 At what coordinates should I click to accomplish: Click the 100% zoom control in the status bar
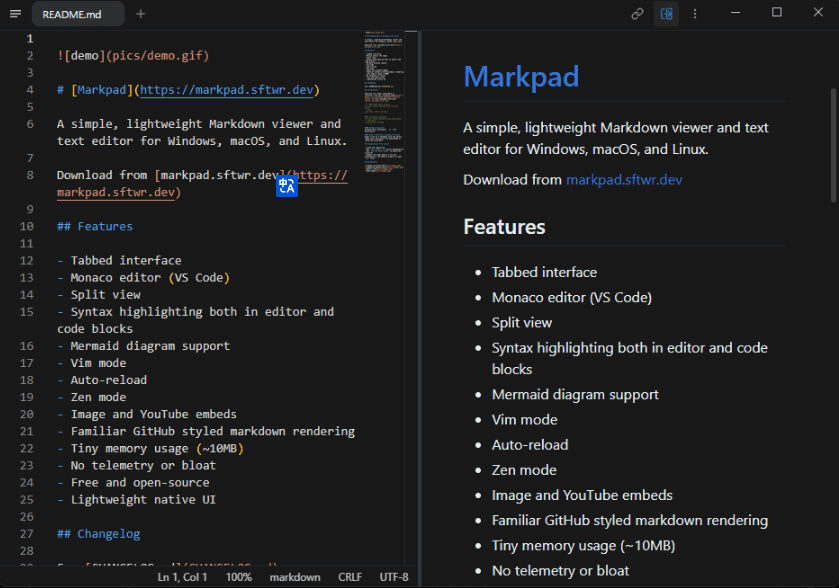pyautogui.click(x=240, y=577)
